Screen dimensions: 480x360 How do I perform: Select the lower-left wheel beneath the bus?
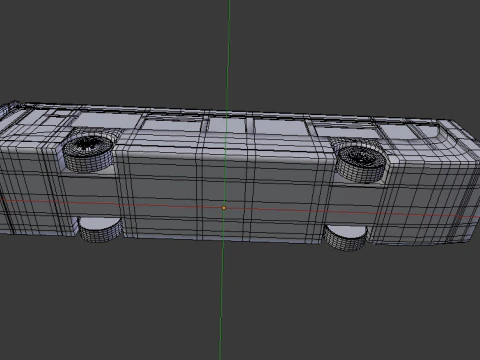click(x=101, y=230)
